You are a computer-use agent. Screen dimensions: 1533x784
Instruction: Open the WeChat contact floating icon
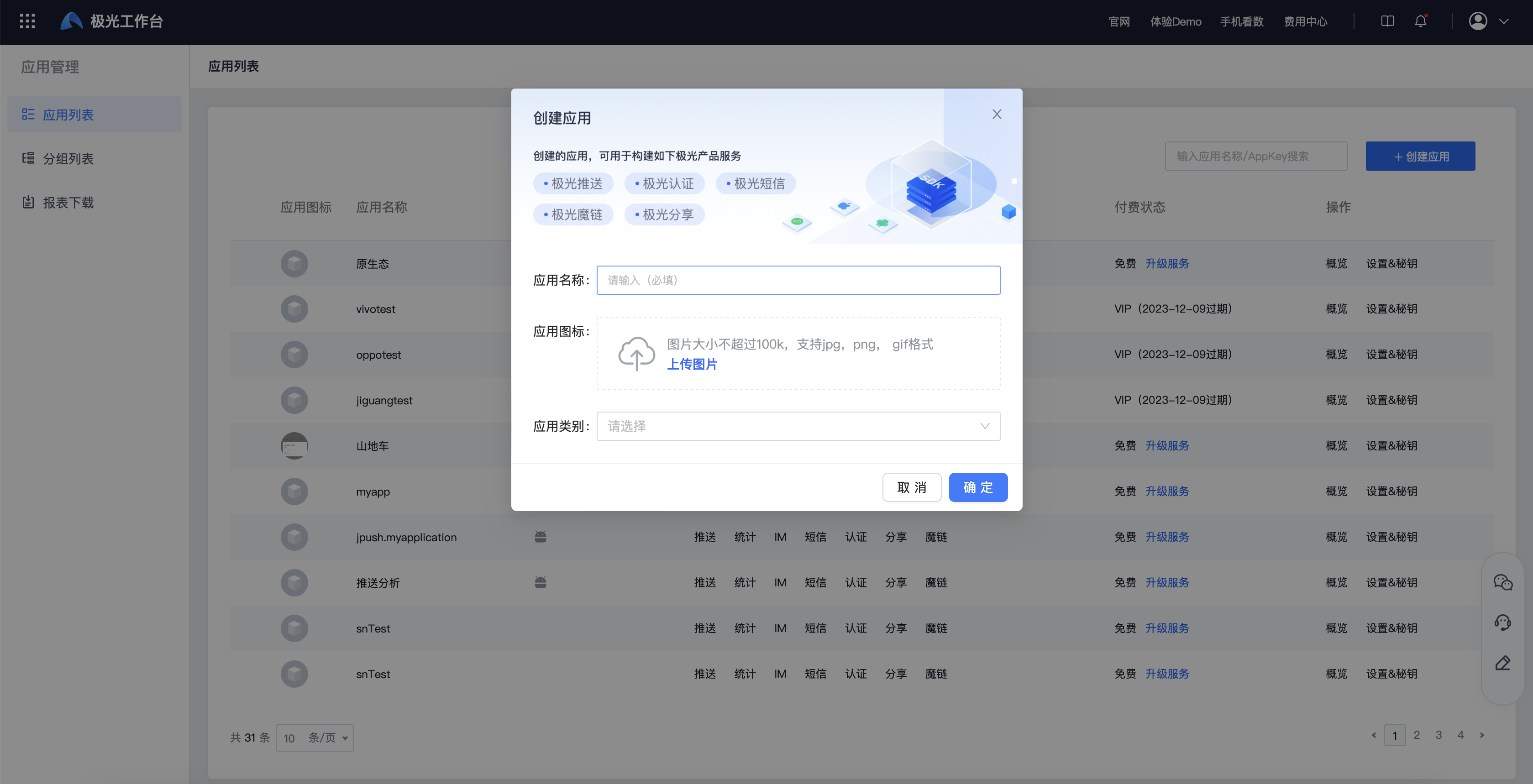pyautogui.click(x=1503, y=582)
